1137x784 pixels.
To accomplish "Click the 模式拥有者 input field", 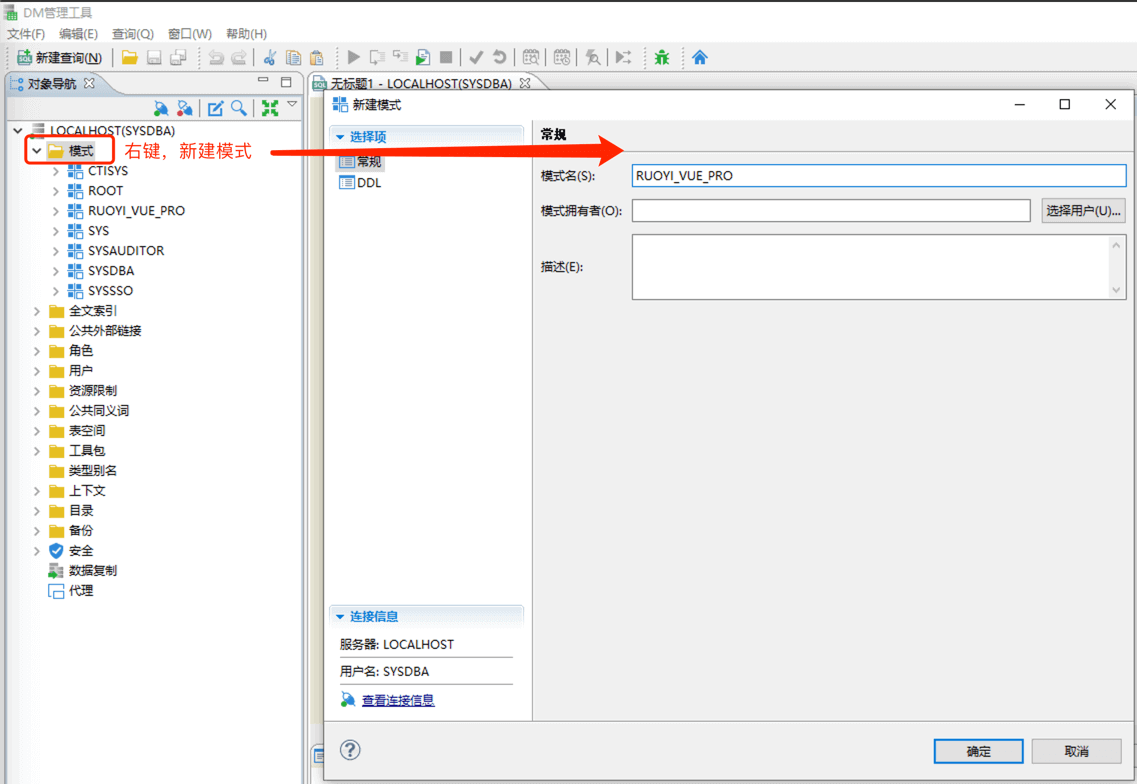I will (x=830, y=211).
